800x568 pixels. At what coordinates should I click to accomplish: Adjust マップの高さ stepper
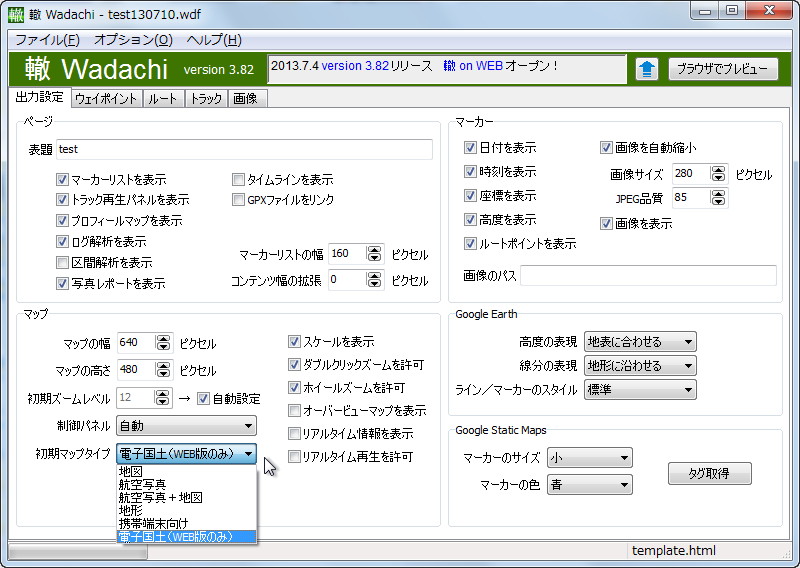point(163,369)
